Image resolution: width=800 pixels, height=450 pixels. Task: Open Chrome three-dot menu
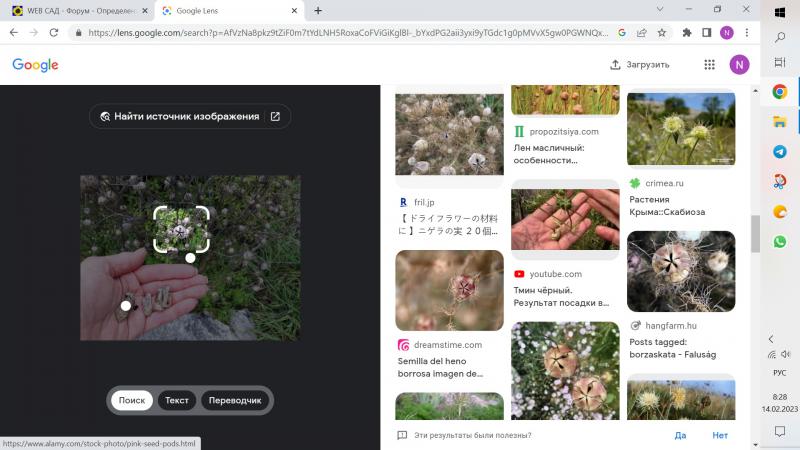(x=746, y=32)
